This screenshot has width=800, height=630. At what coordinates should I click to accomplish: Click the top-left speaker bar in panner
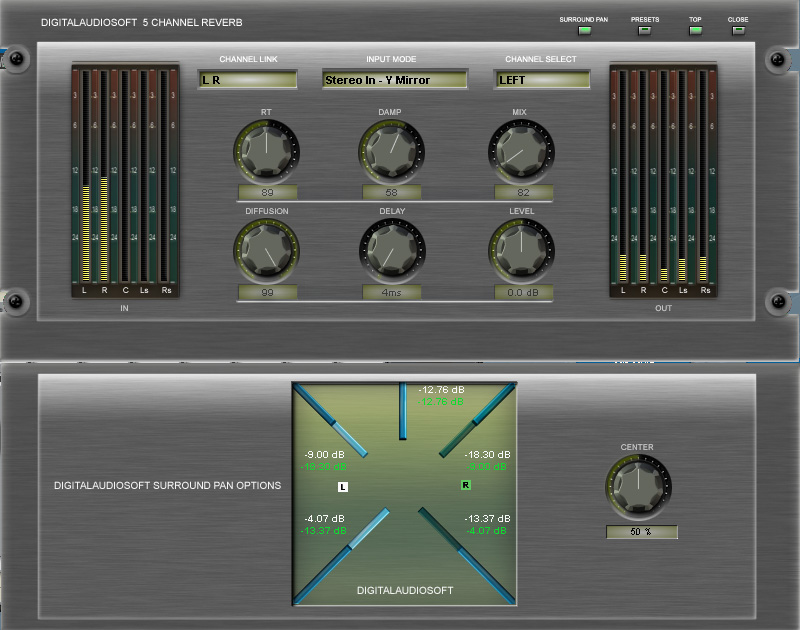click(331, 420)
